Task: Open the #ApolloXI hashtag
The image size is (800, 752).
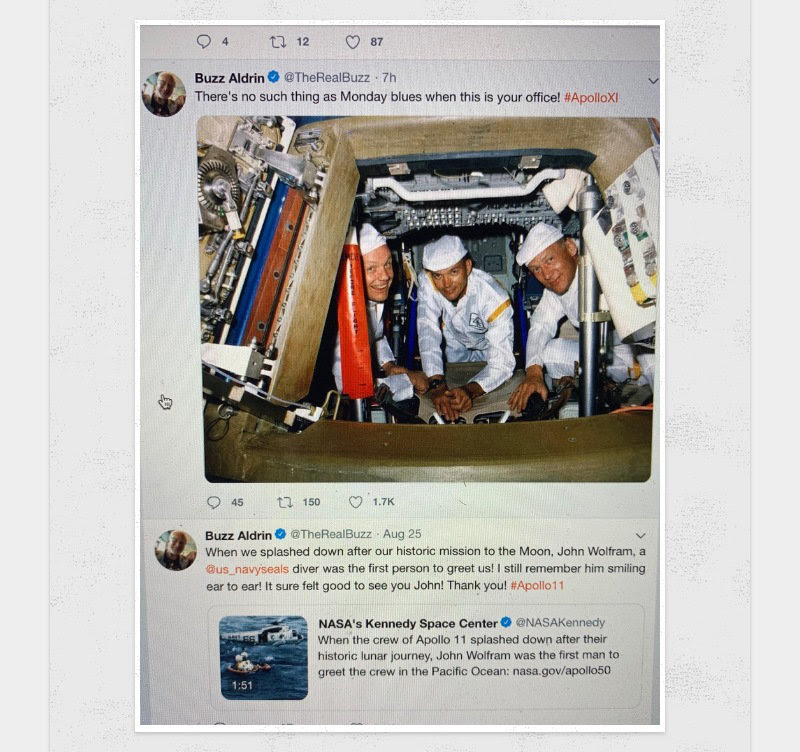Action: pos(591,97)
